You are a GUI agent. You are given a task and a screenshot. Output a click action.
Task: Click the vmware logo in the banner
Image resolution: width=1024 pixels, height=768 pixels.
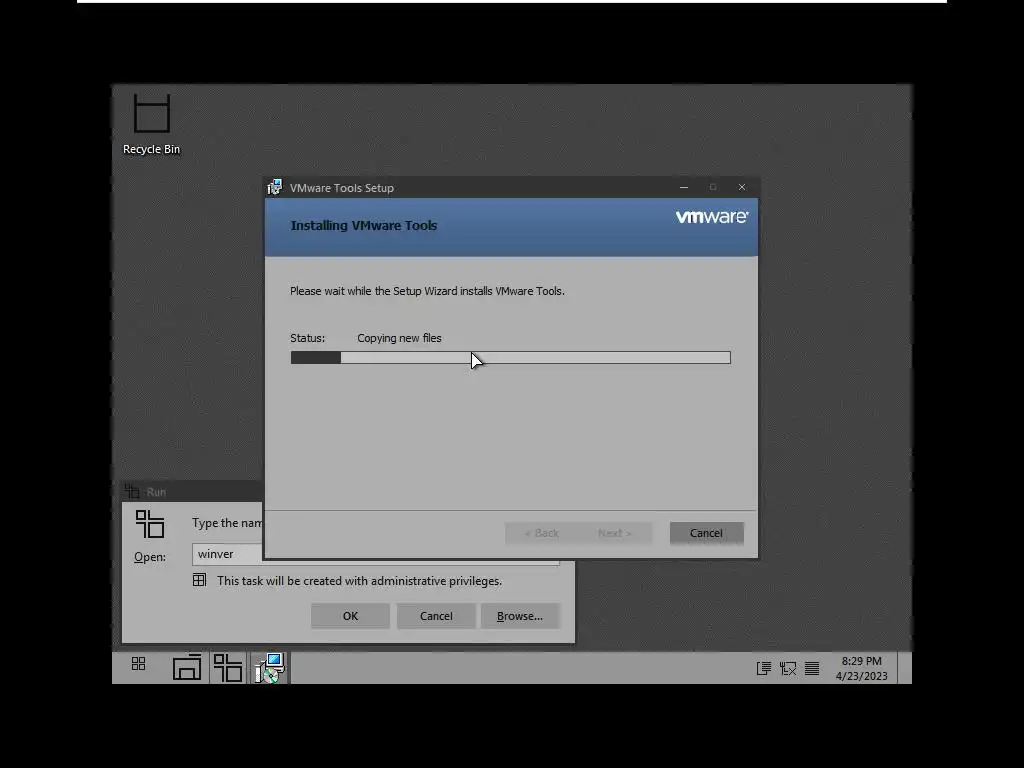(x=712, y=217)
